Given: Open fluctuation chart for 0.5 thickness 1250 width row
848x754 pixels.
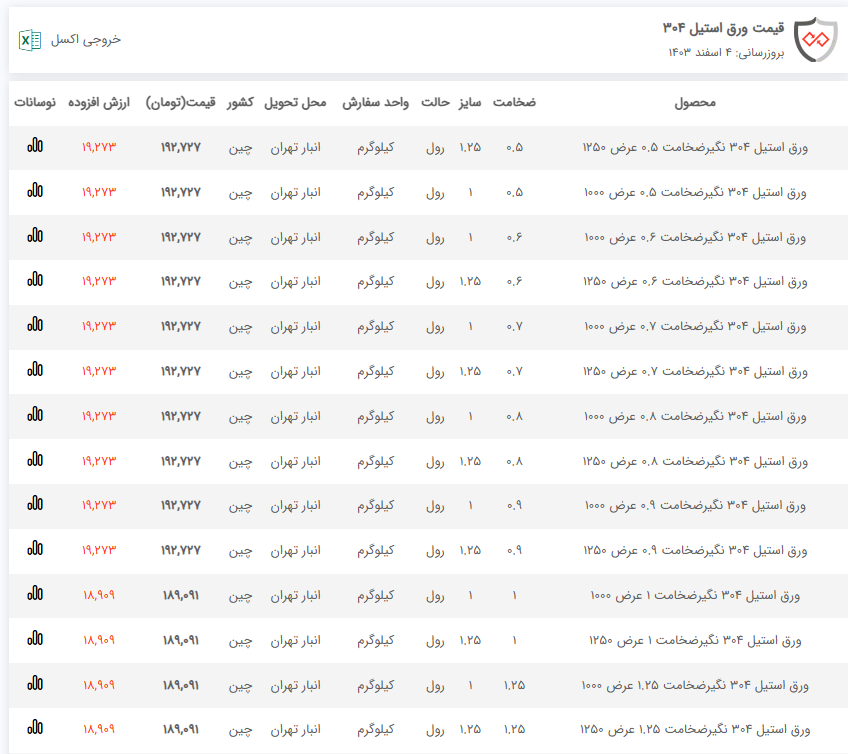Looking at the screenshot, I should [x=35, y=146].
